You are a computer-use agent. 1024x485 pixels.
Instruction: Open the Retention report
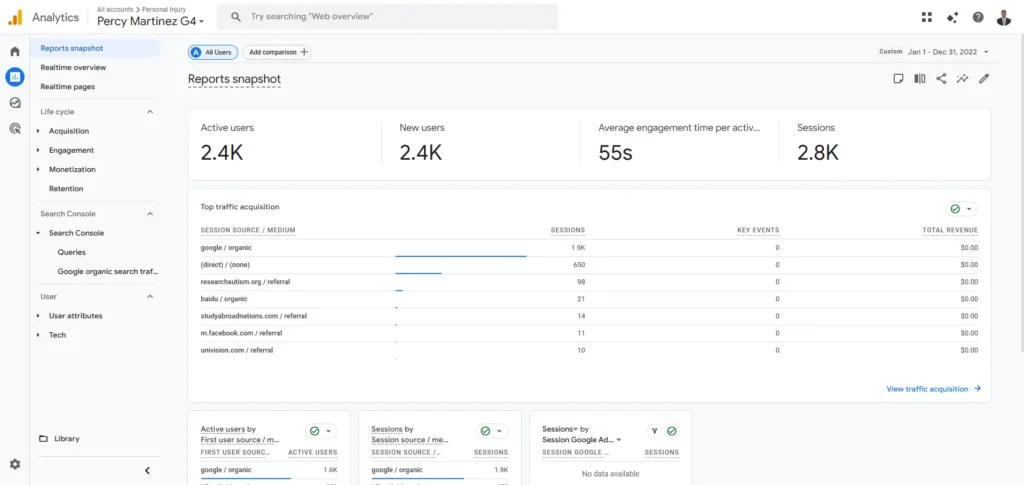(x=66, y=188)
